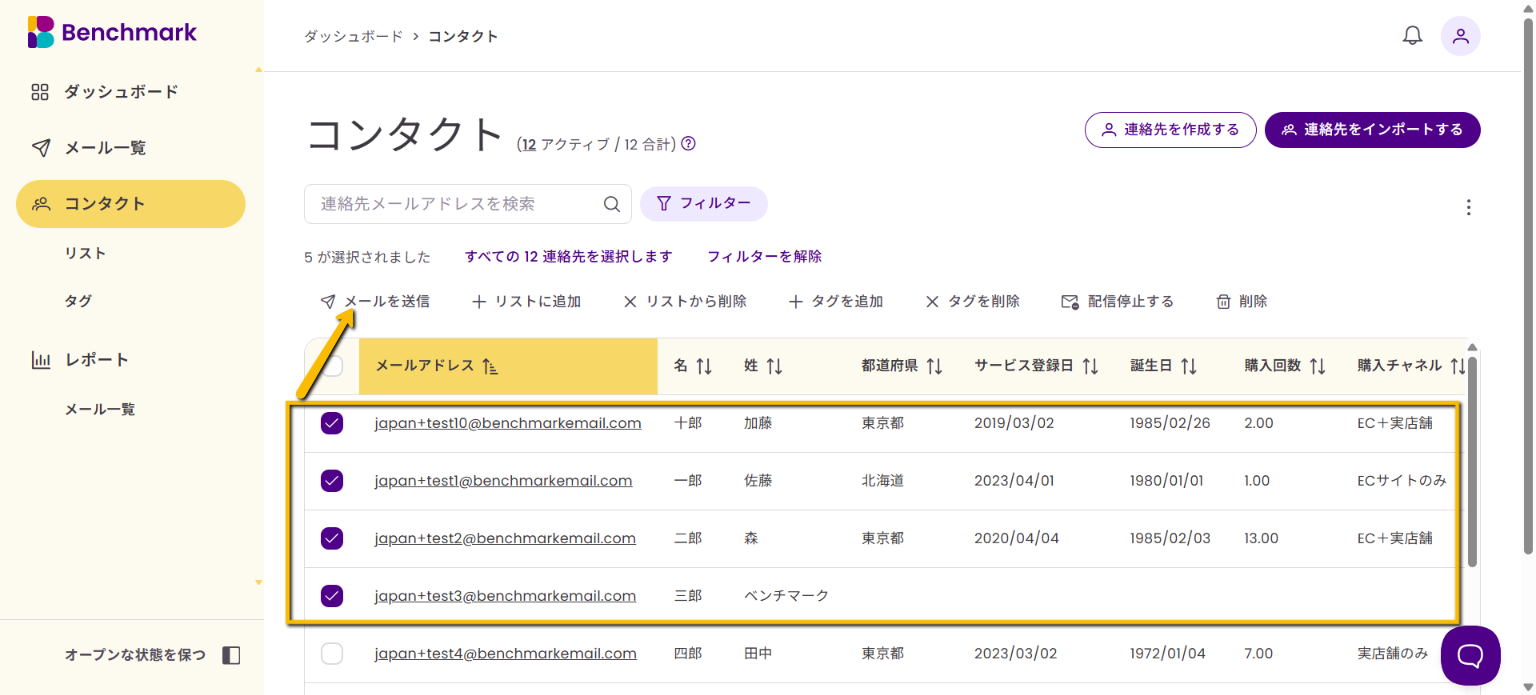Open ダッシュボード in the sidebar
Image resolution: width=1536 pixels, height=695 pixels.
pos(121,92)
